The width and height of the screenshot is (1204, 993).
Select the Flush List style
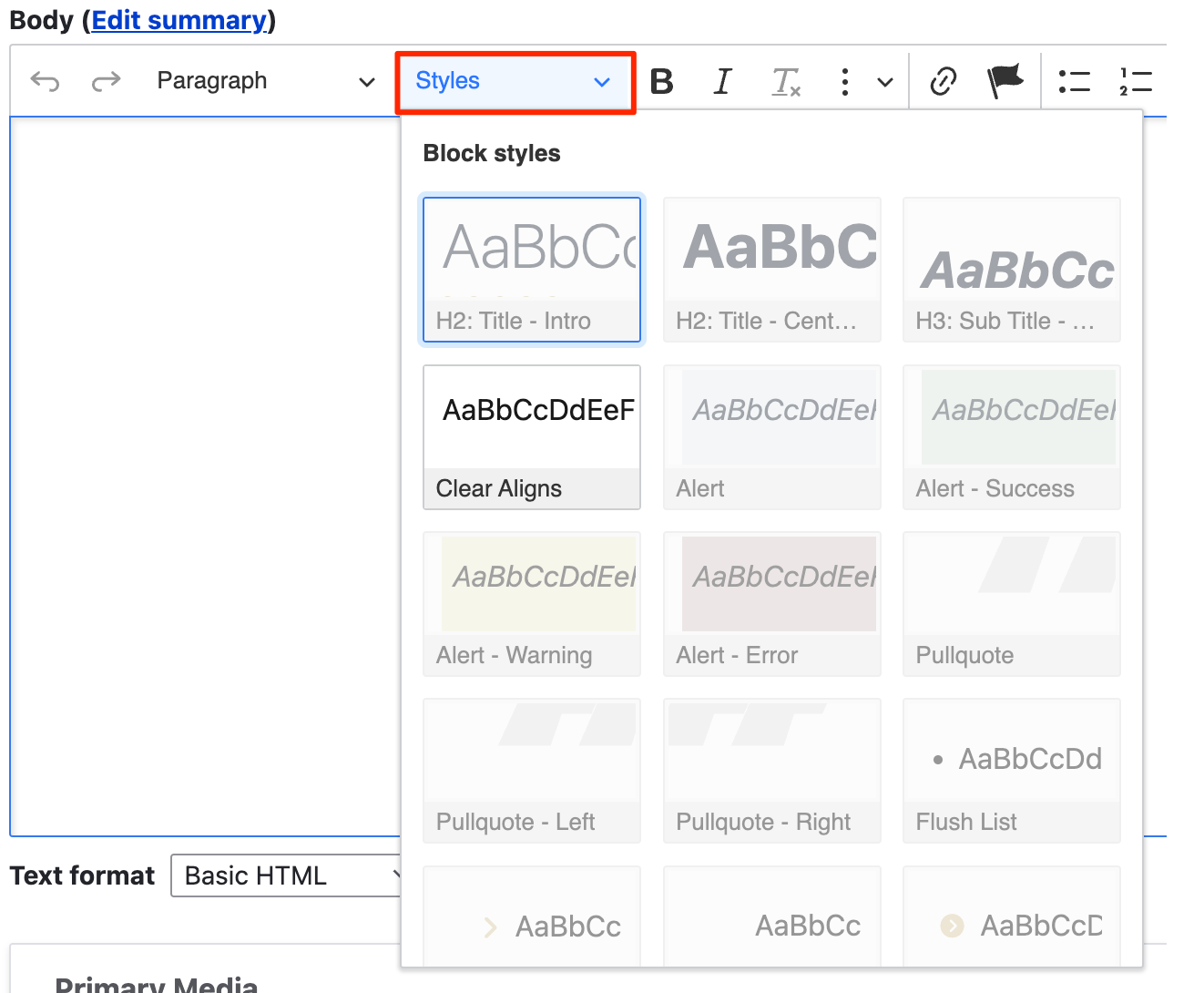tap(1011, 771)
